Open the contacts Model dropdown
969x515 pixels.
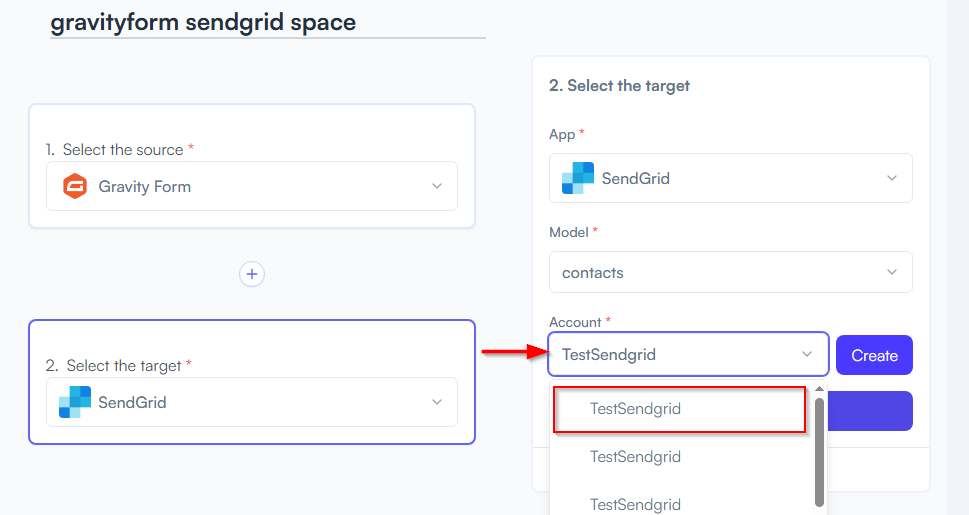click(x=730, y=272)
